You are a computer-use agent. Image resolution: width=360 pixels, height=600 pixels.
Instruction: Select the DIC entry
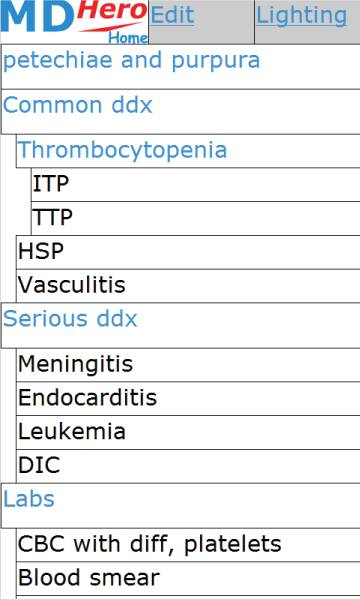tap(188, 466)
